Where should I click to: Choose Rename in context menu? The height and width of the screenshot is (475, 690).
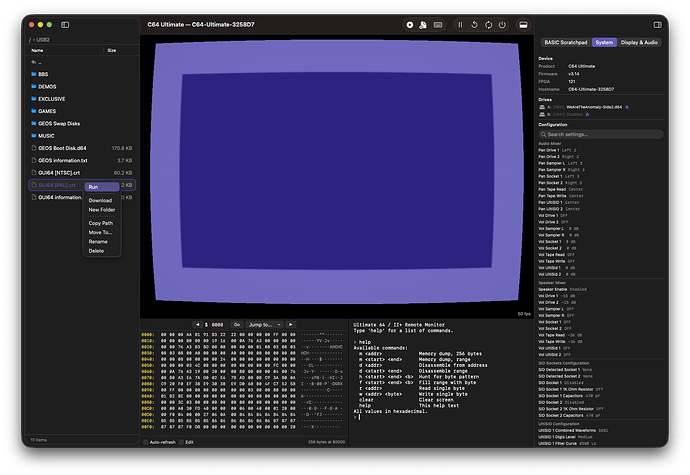pyautogui.click(x=102, y=242)
